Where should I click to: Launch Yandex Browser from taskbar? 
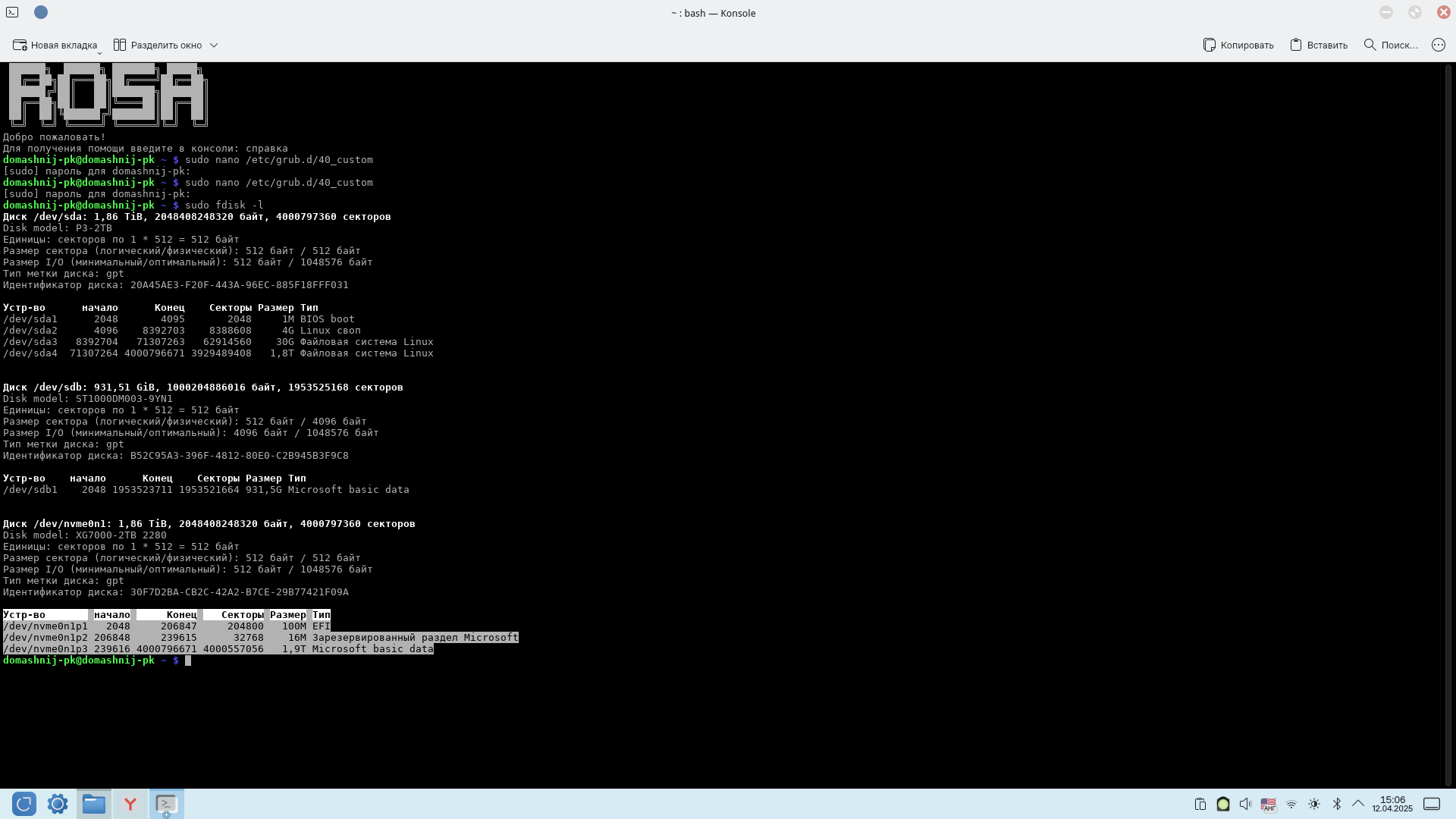tap(130, 804)
